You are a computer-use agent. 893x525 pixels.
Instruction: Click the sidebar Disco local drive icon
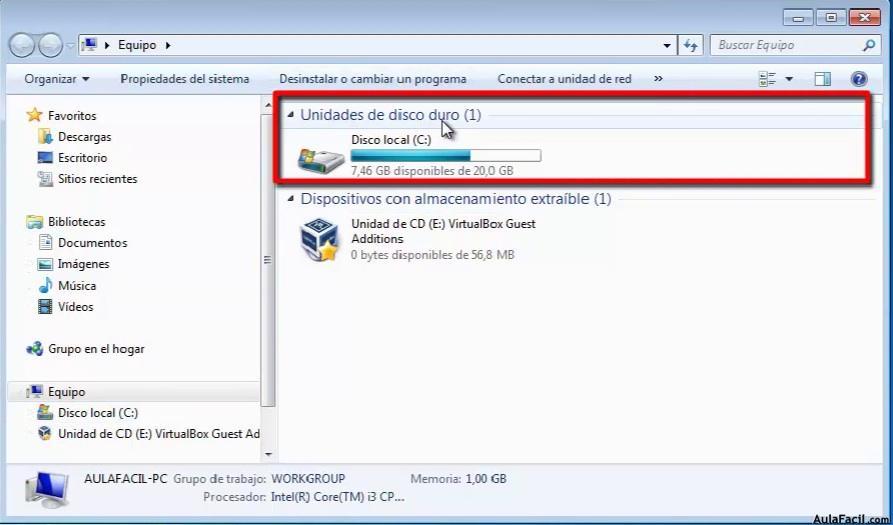pos(45,413)
